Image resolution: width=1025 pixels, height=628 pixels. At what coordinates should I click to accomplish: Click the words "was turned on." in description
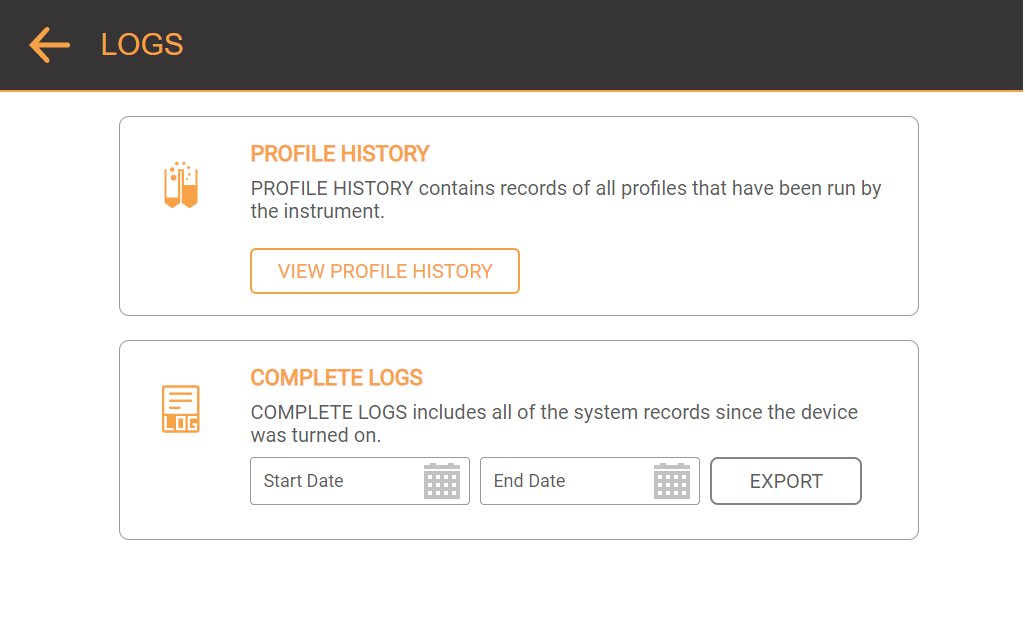316,435
